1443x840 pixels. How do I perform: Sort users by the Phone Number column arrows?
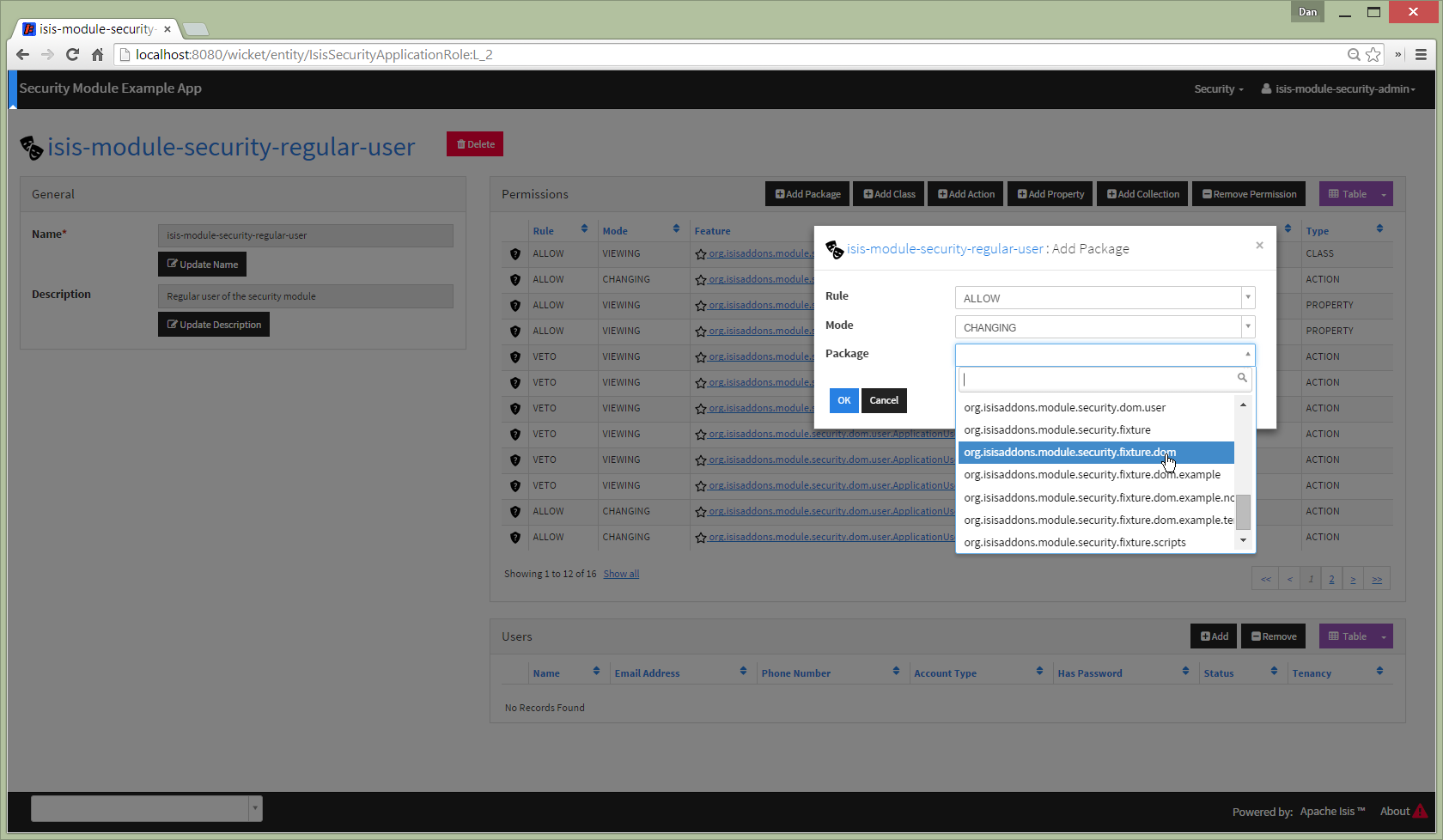pyautogui.click(x=896, y=671)
